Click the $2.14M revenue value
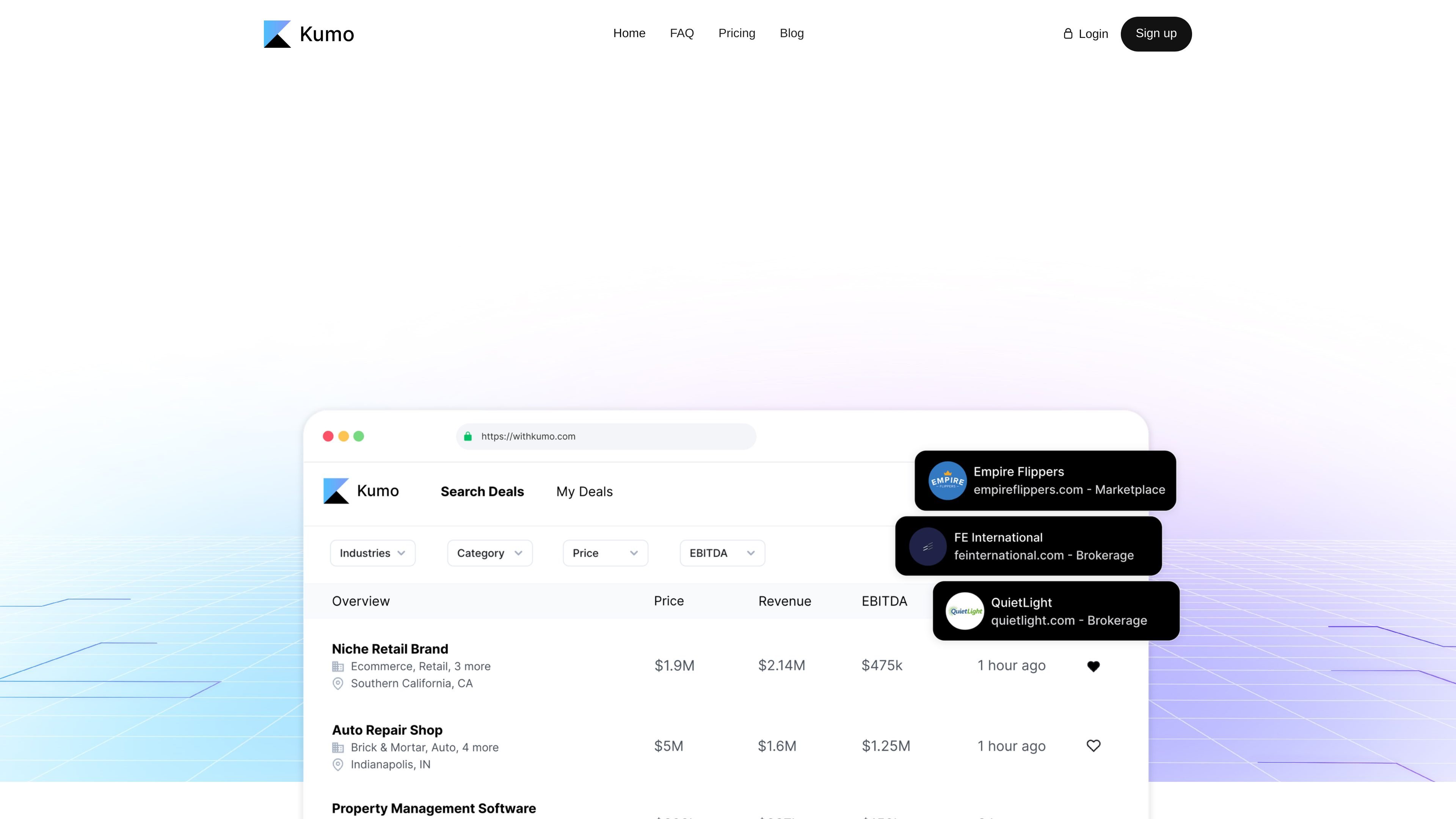Viewport: 1456px width, 819px height. coord(781,666)
